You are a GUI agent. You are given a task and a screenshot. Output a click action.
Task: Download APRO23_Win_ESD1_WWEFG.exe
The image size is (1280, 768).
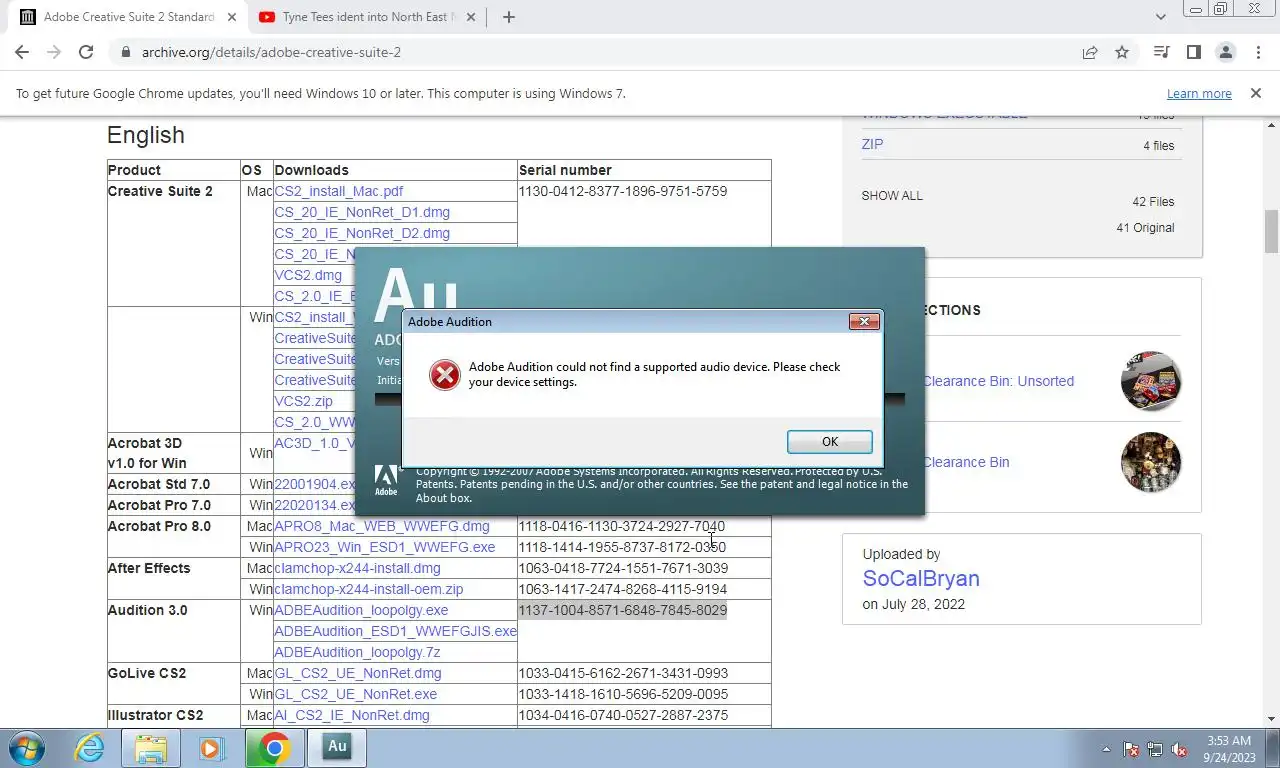384,547
